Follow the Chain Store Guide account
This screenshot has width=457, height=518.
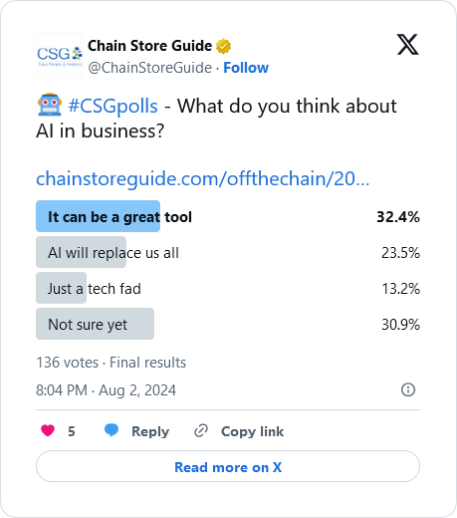point(246,68)
